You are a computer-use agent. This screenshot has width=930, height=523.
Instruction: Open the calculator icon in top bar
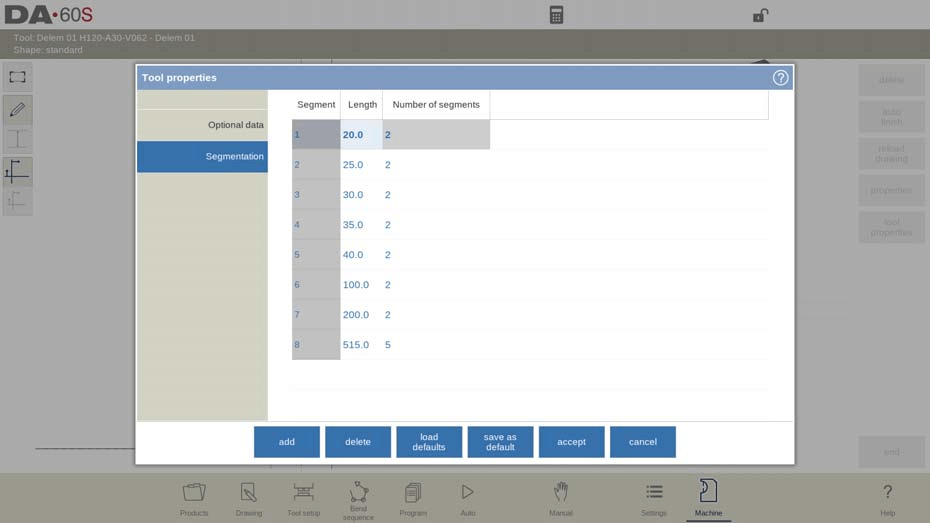pyautogui.click(x=556, y=15)
